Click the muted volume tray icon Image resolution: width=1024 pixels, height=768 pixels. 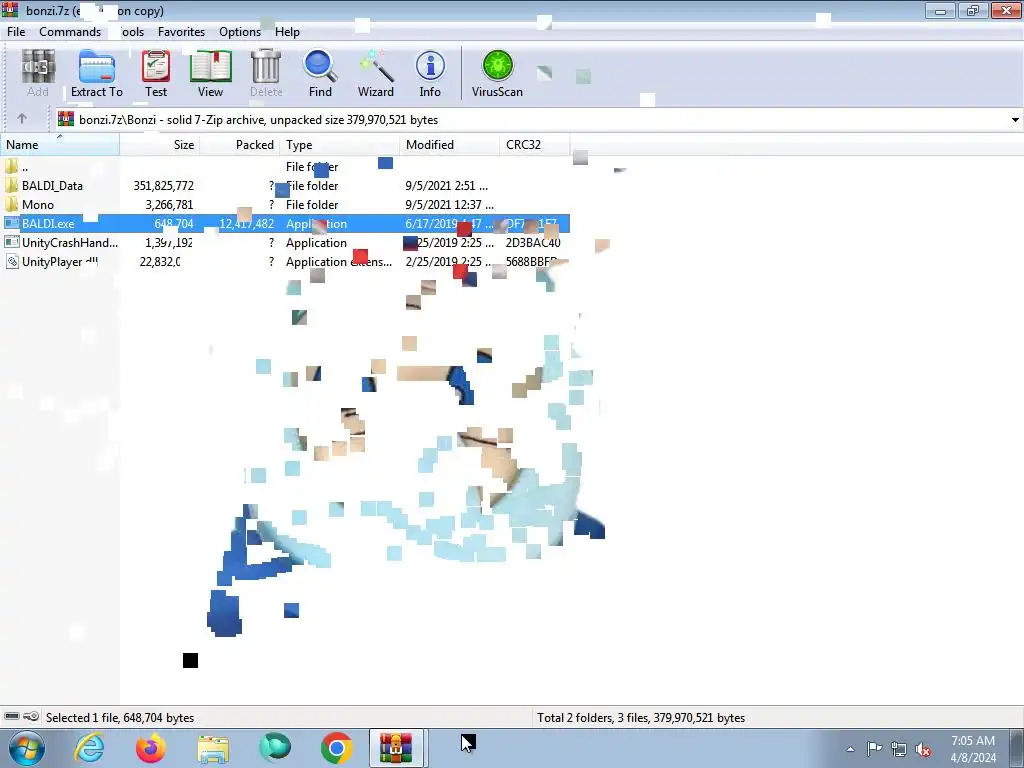point(923,749)
